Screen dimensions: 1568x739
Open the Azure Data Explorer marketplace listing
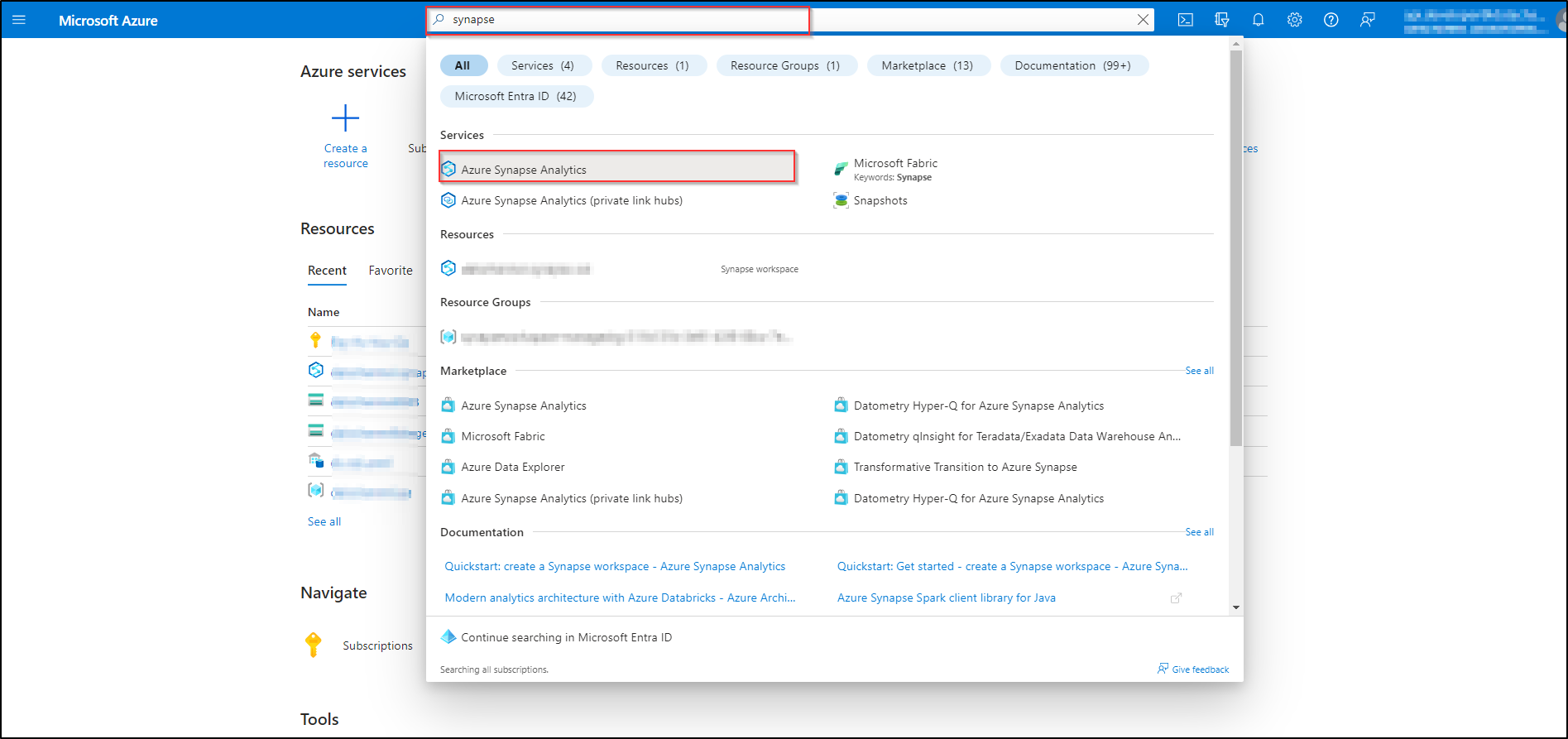(513, 467)
